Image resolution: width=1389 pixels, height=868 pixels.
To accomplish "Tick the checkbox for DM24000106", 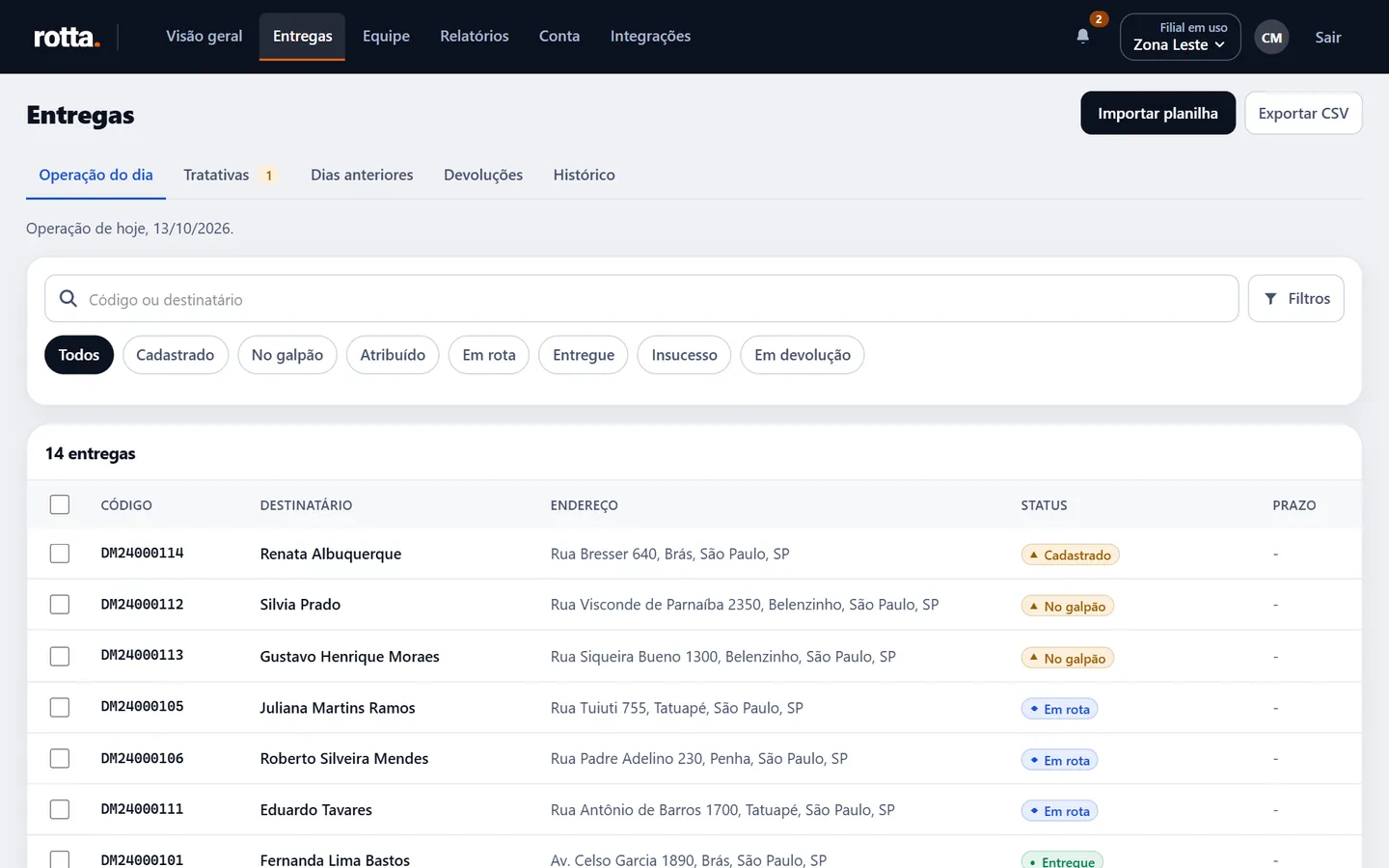I will click(60, 758).
